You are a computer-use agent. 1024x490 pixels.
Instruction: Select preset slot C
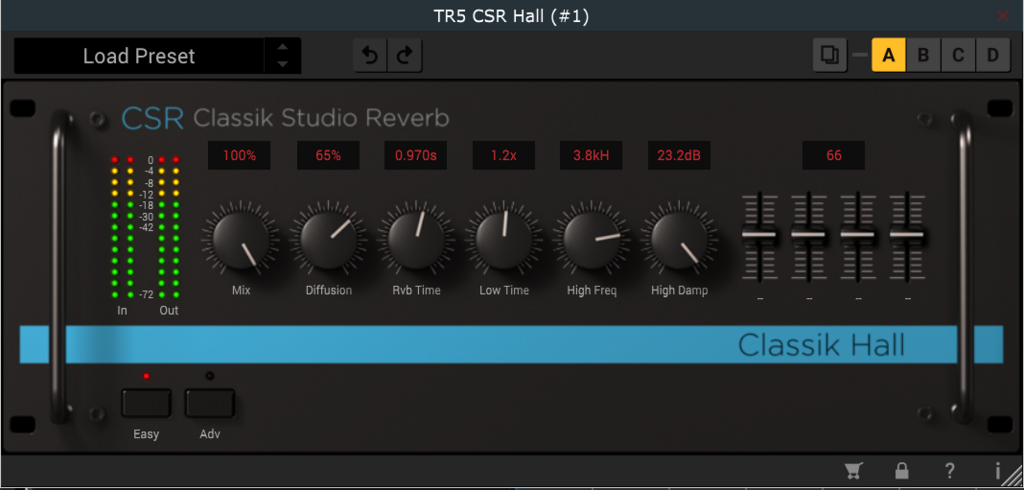[958, 55]
